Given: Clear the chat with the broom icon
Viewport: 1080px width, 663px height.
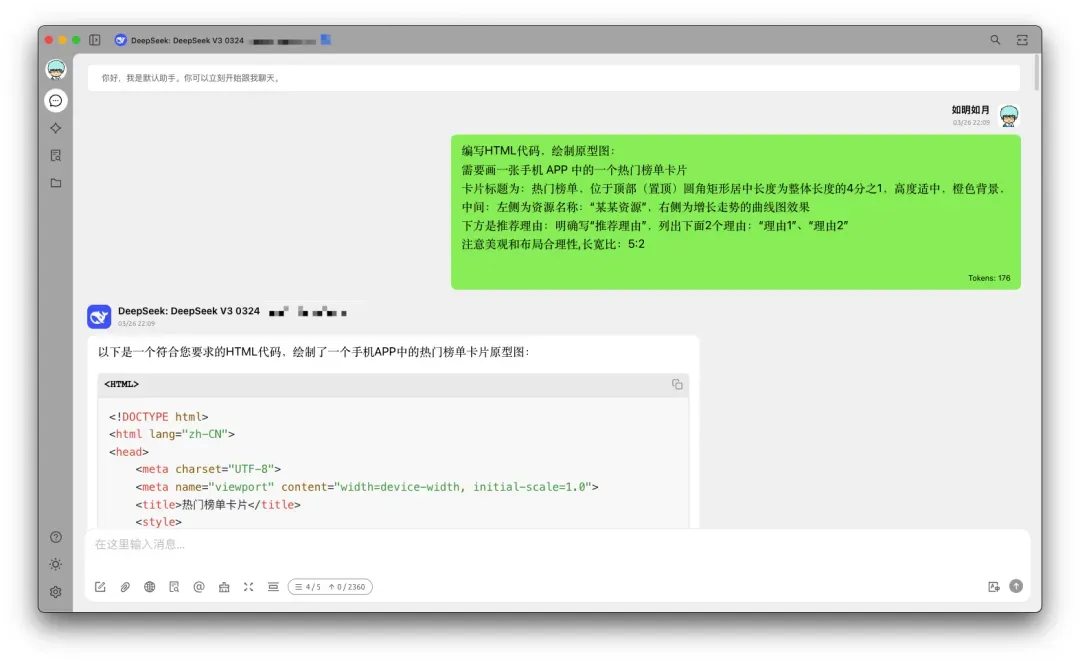Looking at the screenshot, I should (224, 587).
